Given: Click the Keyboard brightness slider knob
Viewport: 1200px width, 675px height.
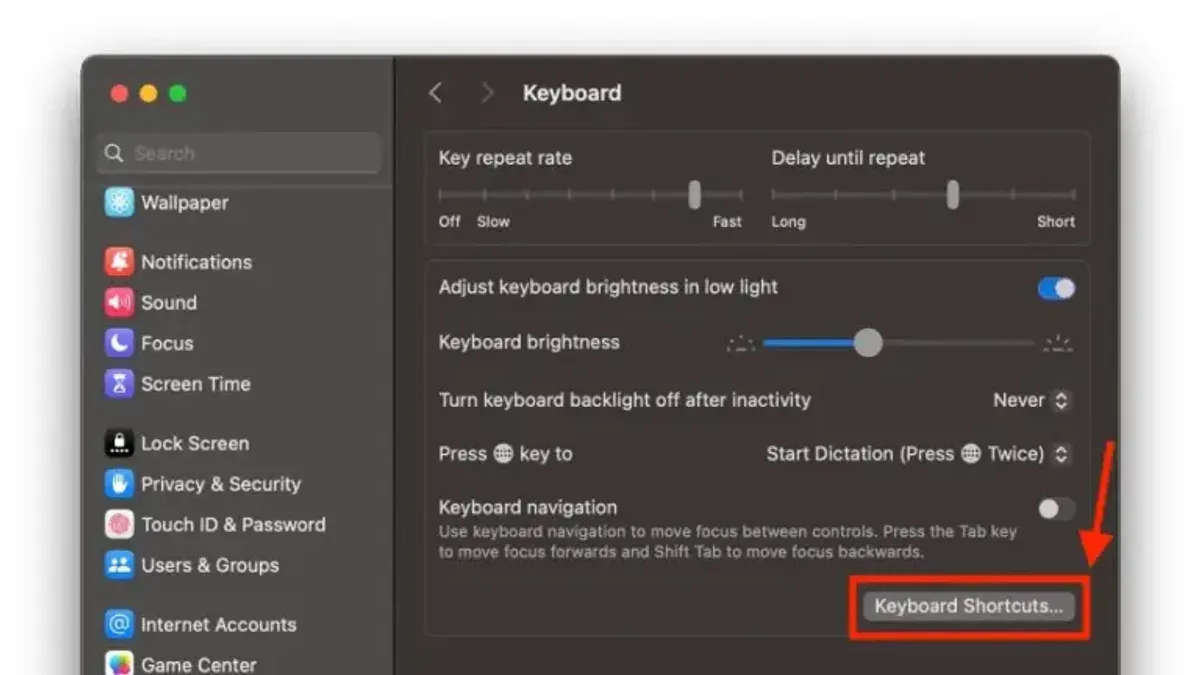Looking at the screenshot, I should pyautogui.click(x=868, y=343).
